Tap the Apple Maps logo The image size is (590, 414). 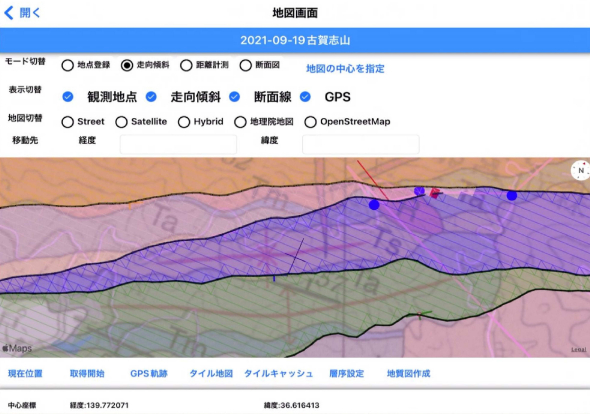pyautogui.click(x=17, y=348)
